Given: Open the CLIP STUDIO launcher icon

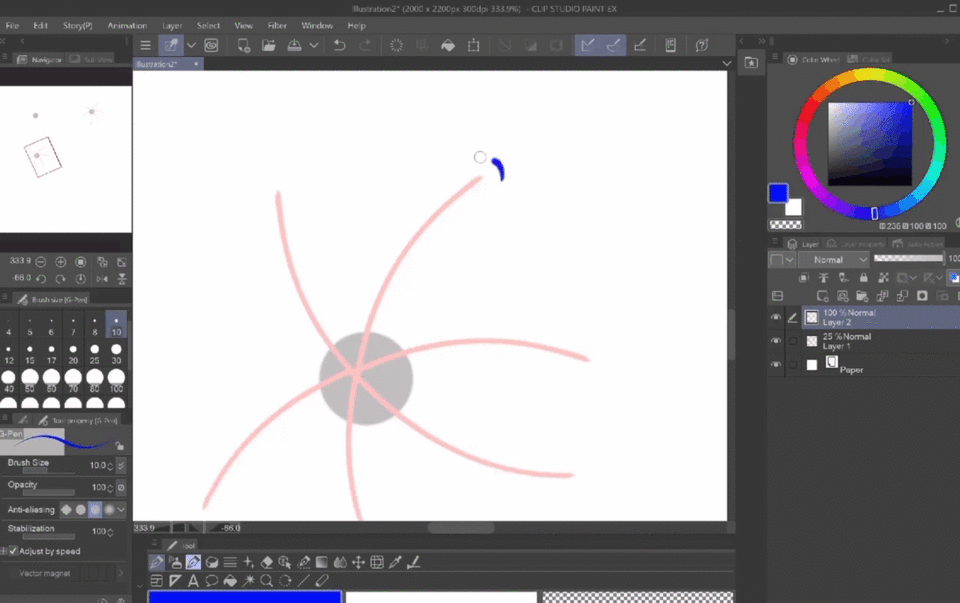Looking at the screenshot, I should [x=211, y=45].
